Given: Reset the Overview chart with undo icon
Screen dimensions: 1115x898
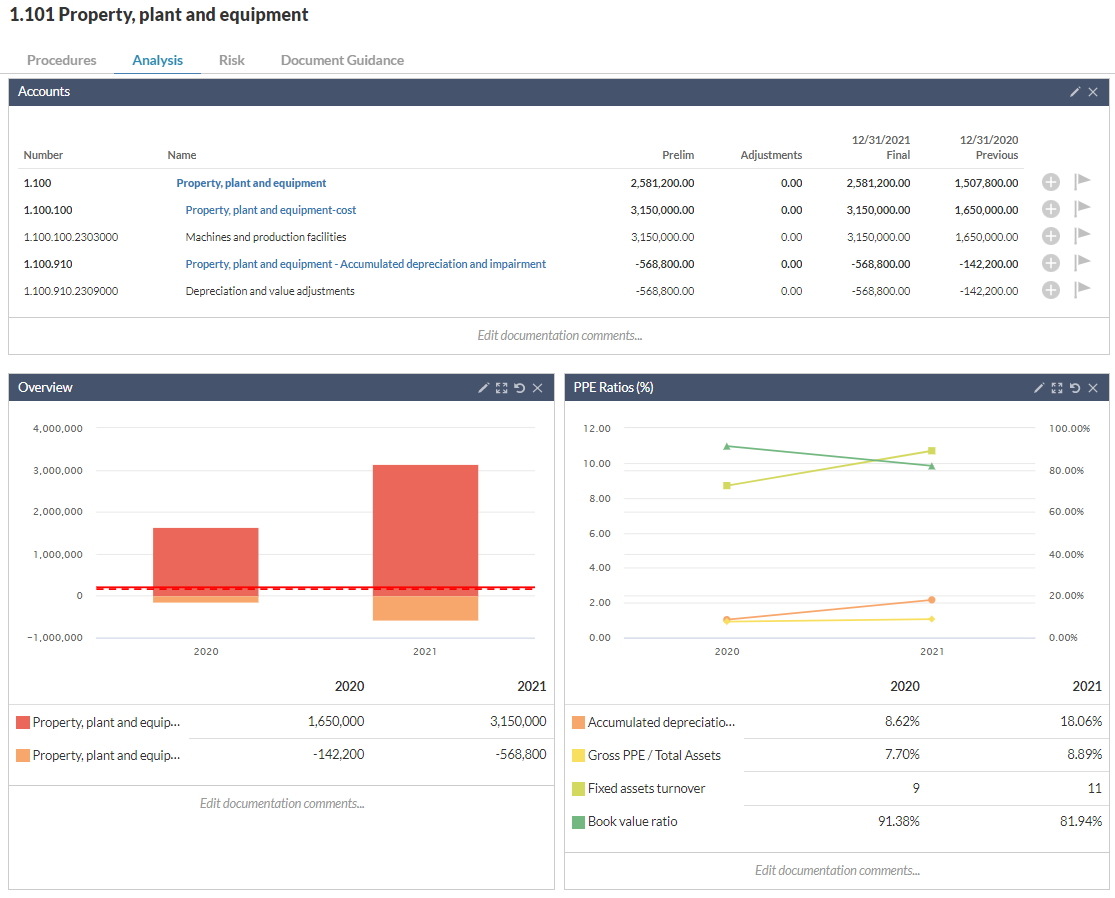Looking at the screenshot, I should click(519, 388).
